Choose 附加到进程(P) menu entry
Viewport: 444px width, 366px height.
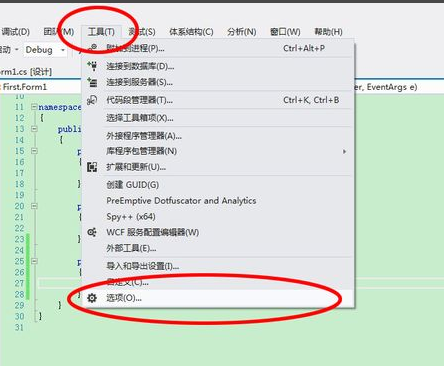(x=218, y=48)
